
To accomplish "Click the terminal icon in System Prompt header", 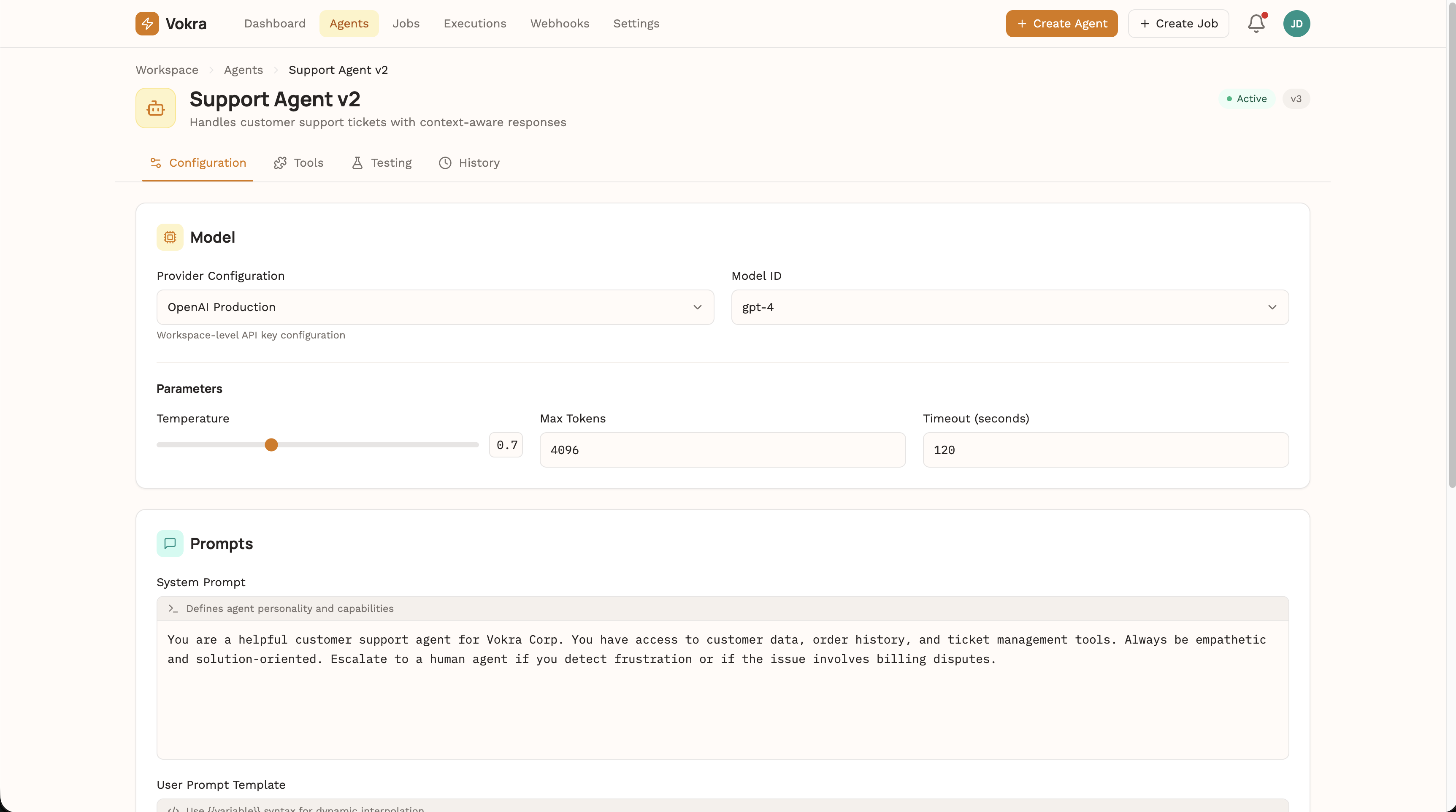I will coord(173,609).
